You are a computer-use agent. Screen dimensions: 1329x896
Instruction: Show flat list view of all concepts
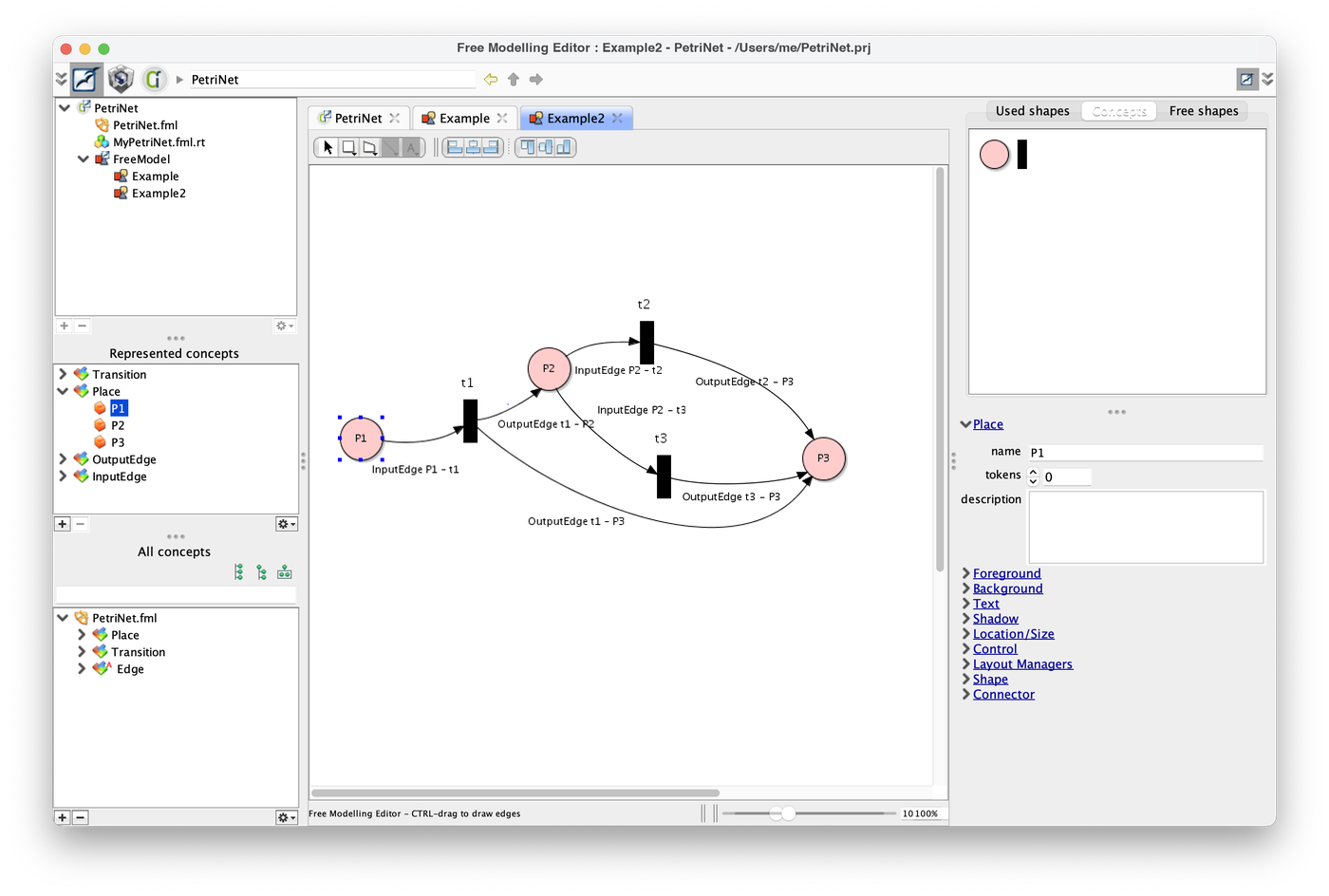(x=239, y=572)
